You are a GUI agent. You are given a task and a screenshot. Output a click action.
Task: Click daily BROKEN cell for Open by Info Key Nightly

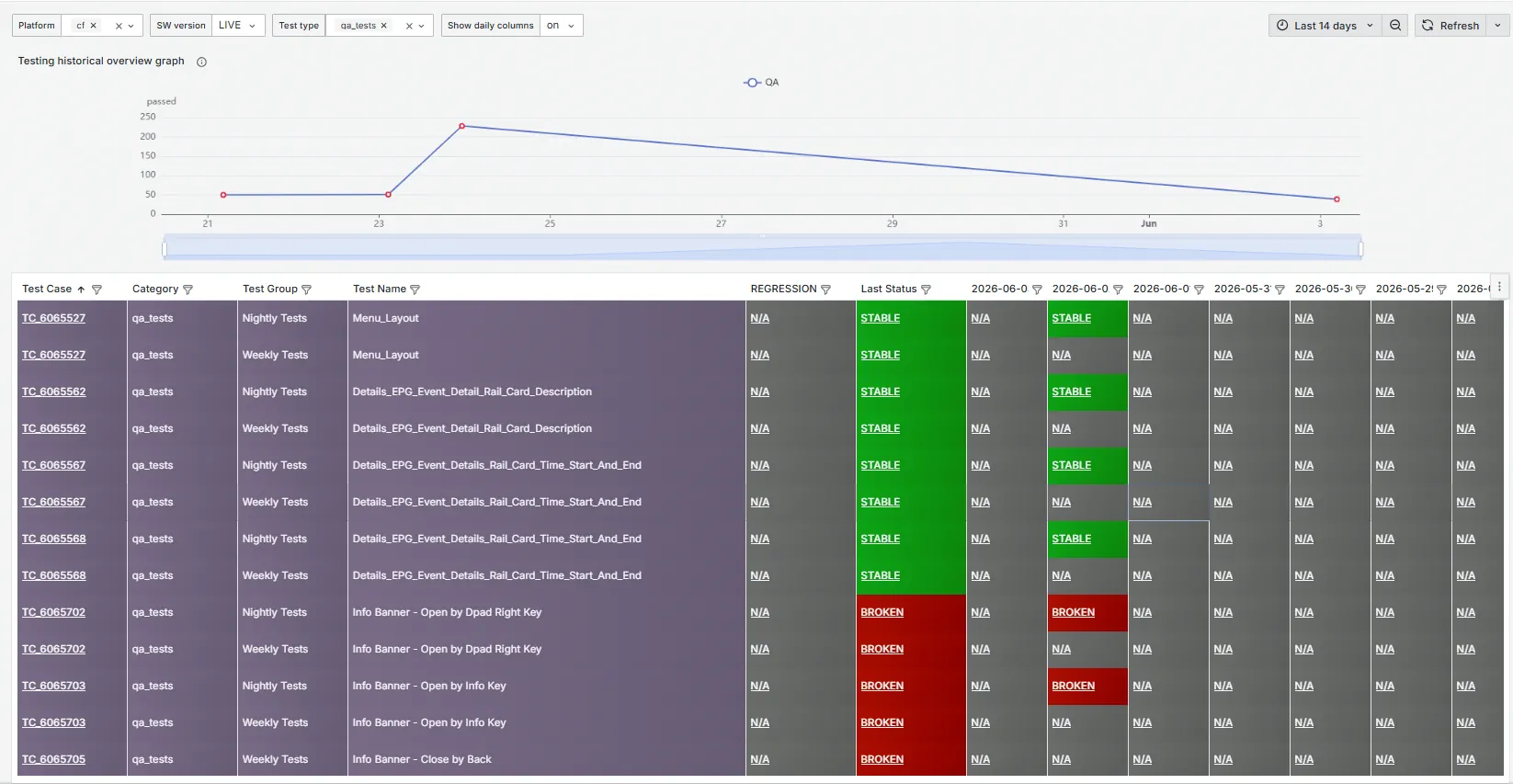click(x=1073, y=686)
